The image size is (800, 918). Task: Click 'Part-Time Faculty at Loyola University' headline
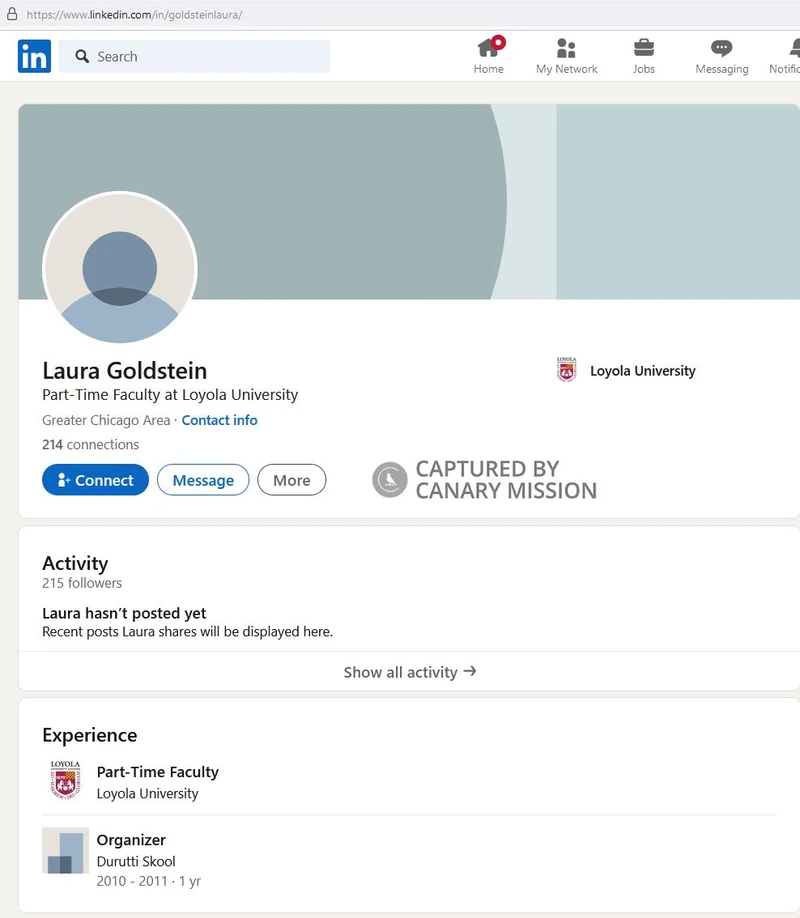(170, 395)
